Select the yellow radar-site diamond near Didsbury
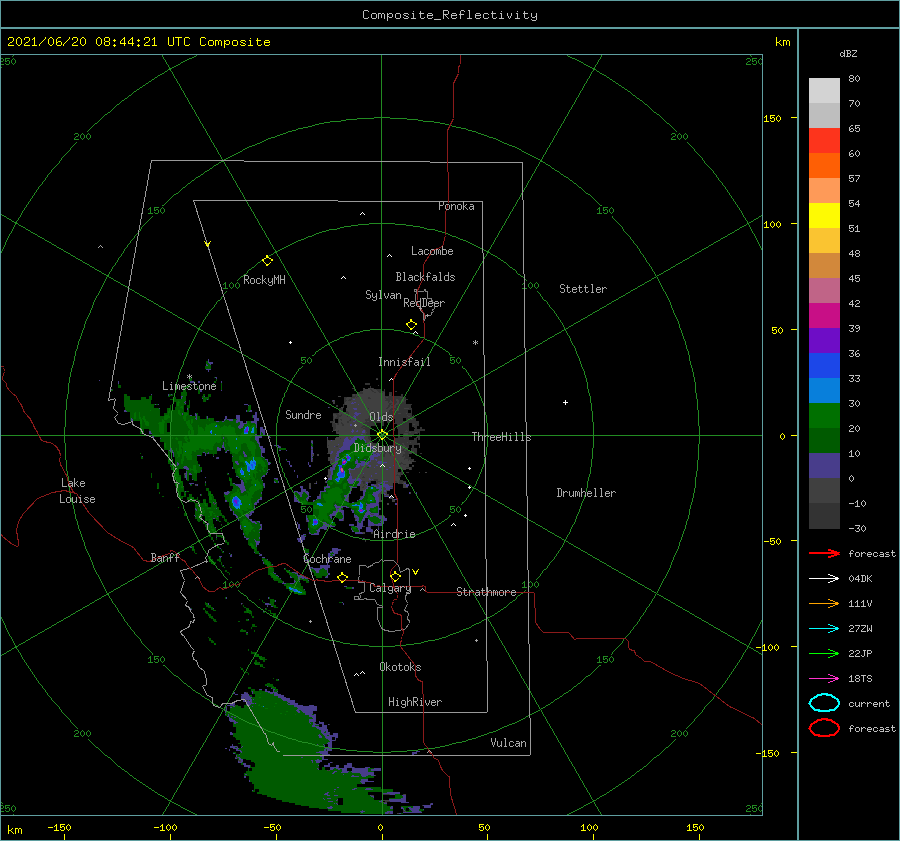The height and width of the screenshot is (841, 900). point(382,435)
